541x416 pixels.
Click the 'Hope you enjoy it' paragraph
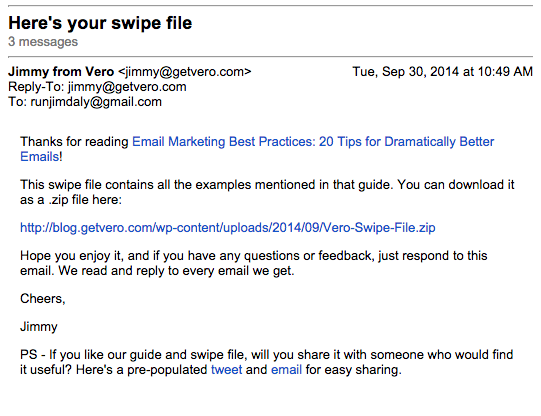tap(254, 263)
